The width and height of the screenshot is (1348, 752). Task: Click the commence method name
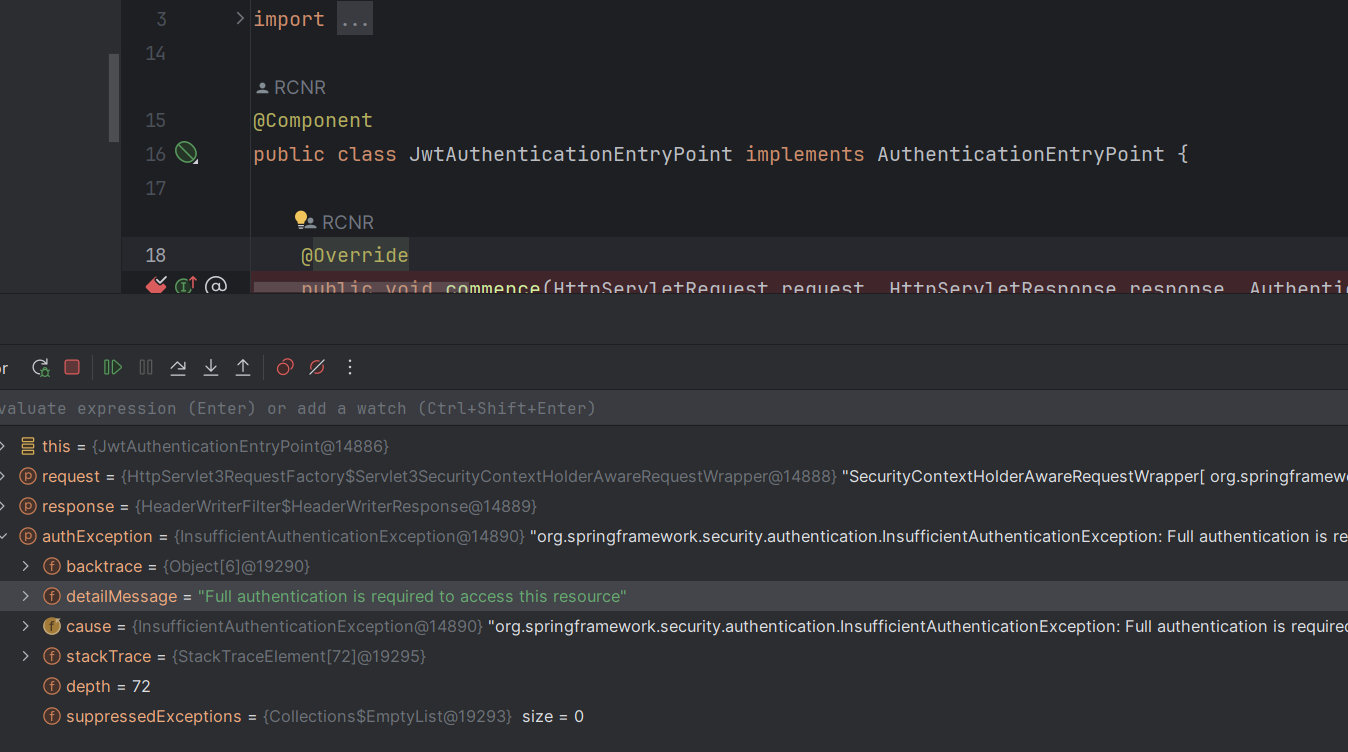(493, 288)
